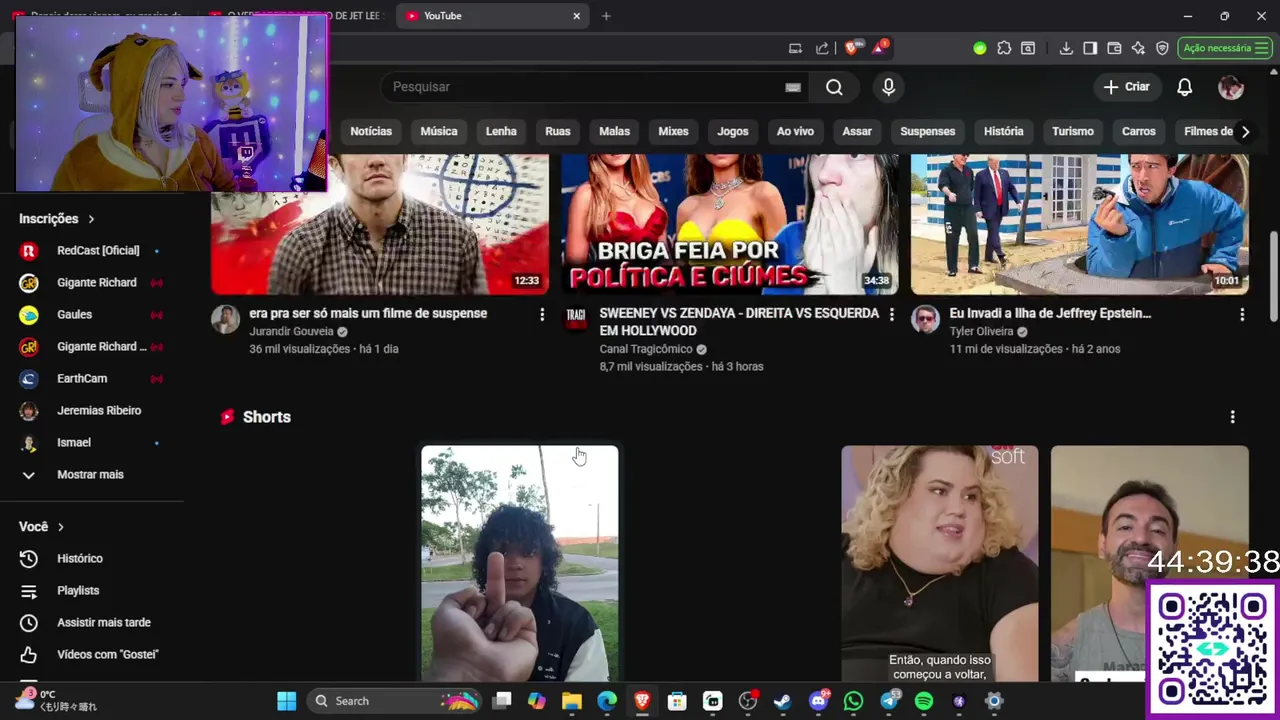Viewport: 1280px width, 720px height.
Task: Open the thumbs-up Vídeos com Gostei icon
Action: (29, 654)
